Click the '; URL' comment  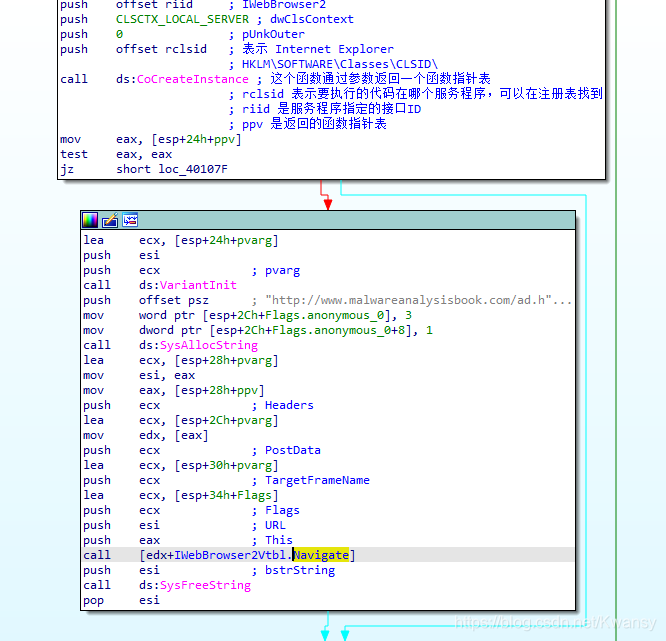coord(269,525)
